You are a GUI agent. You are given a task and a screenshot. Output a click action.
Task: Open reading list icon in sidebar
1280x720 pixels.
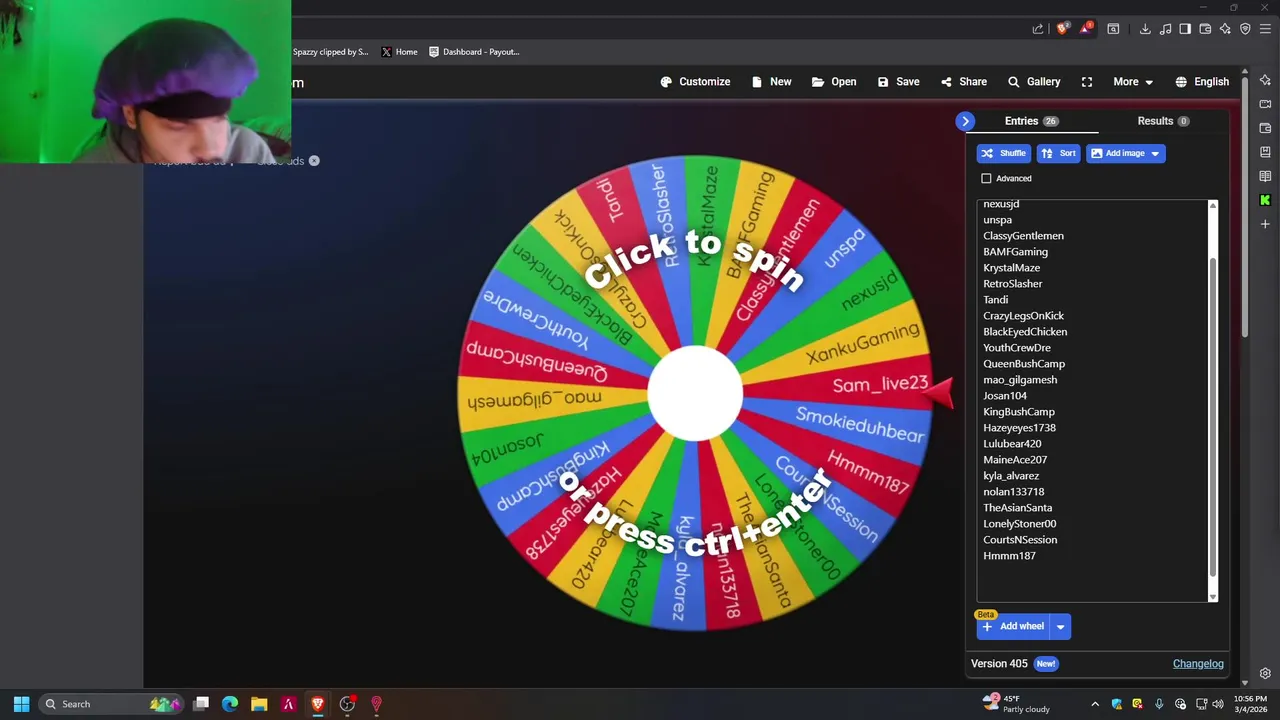pos(1265,176)
